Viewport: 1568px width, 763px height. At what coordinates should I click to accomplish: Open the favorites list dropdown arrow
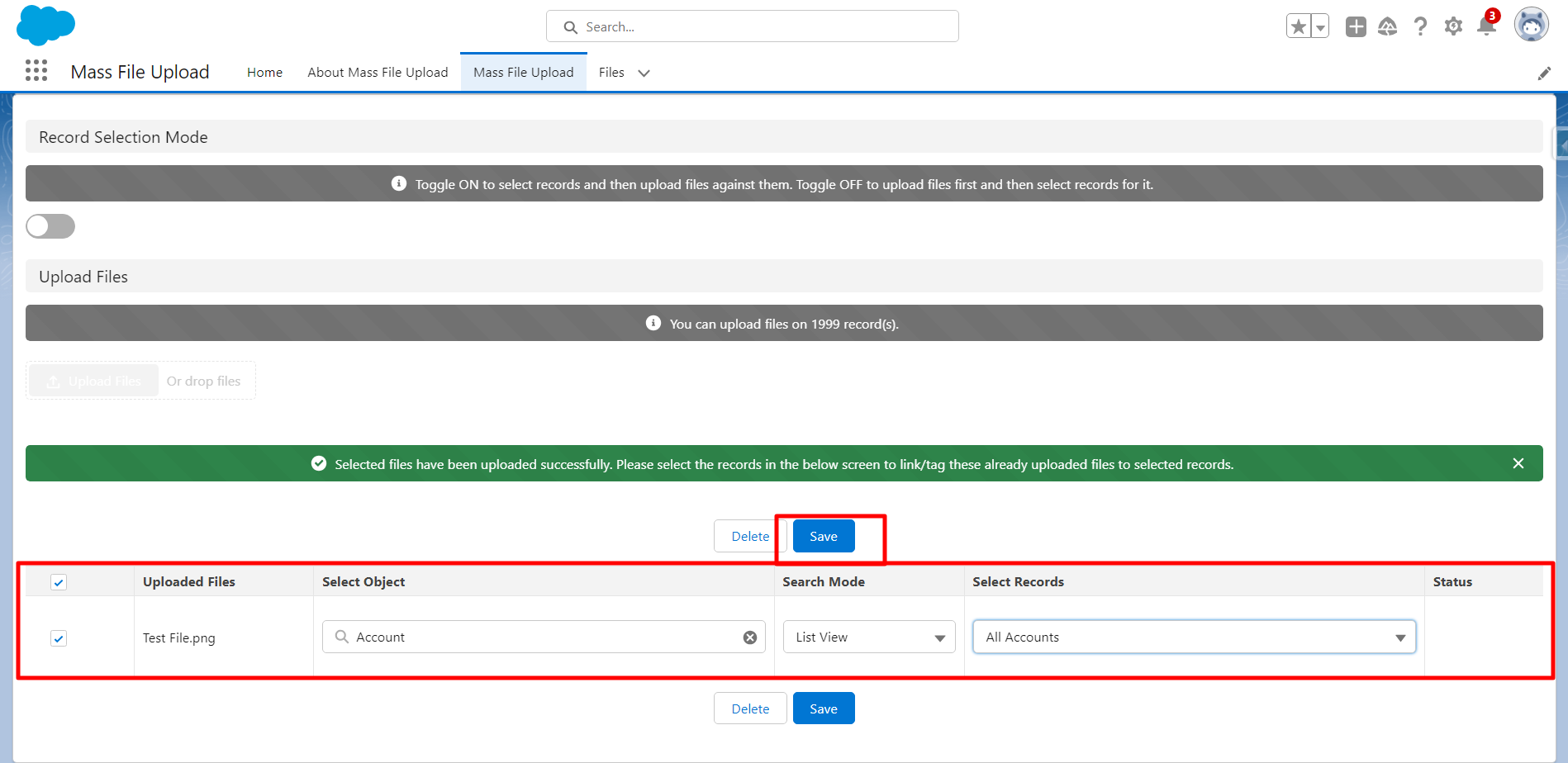[1320, 26]
